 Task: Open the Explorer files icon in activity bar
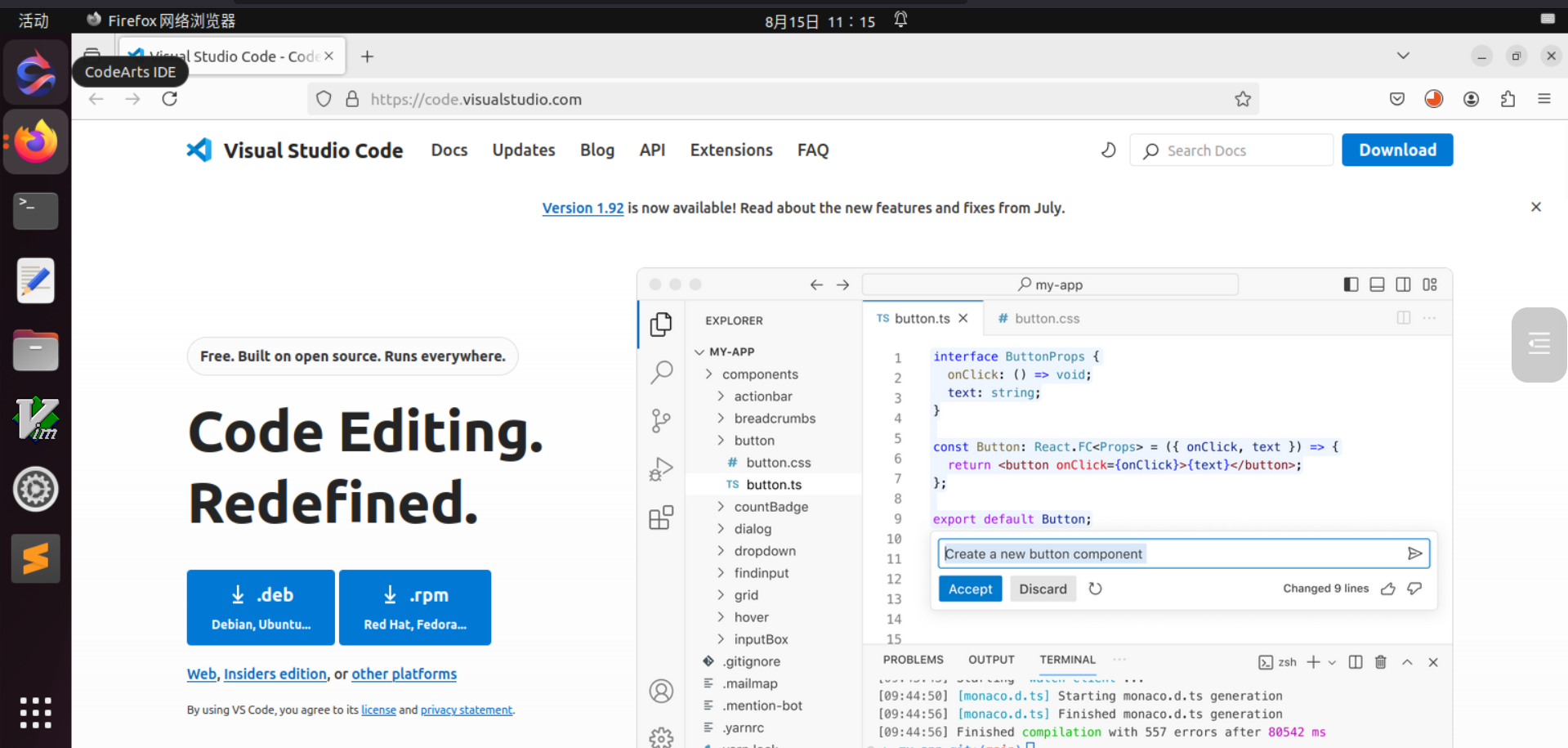tap(661, 325)
